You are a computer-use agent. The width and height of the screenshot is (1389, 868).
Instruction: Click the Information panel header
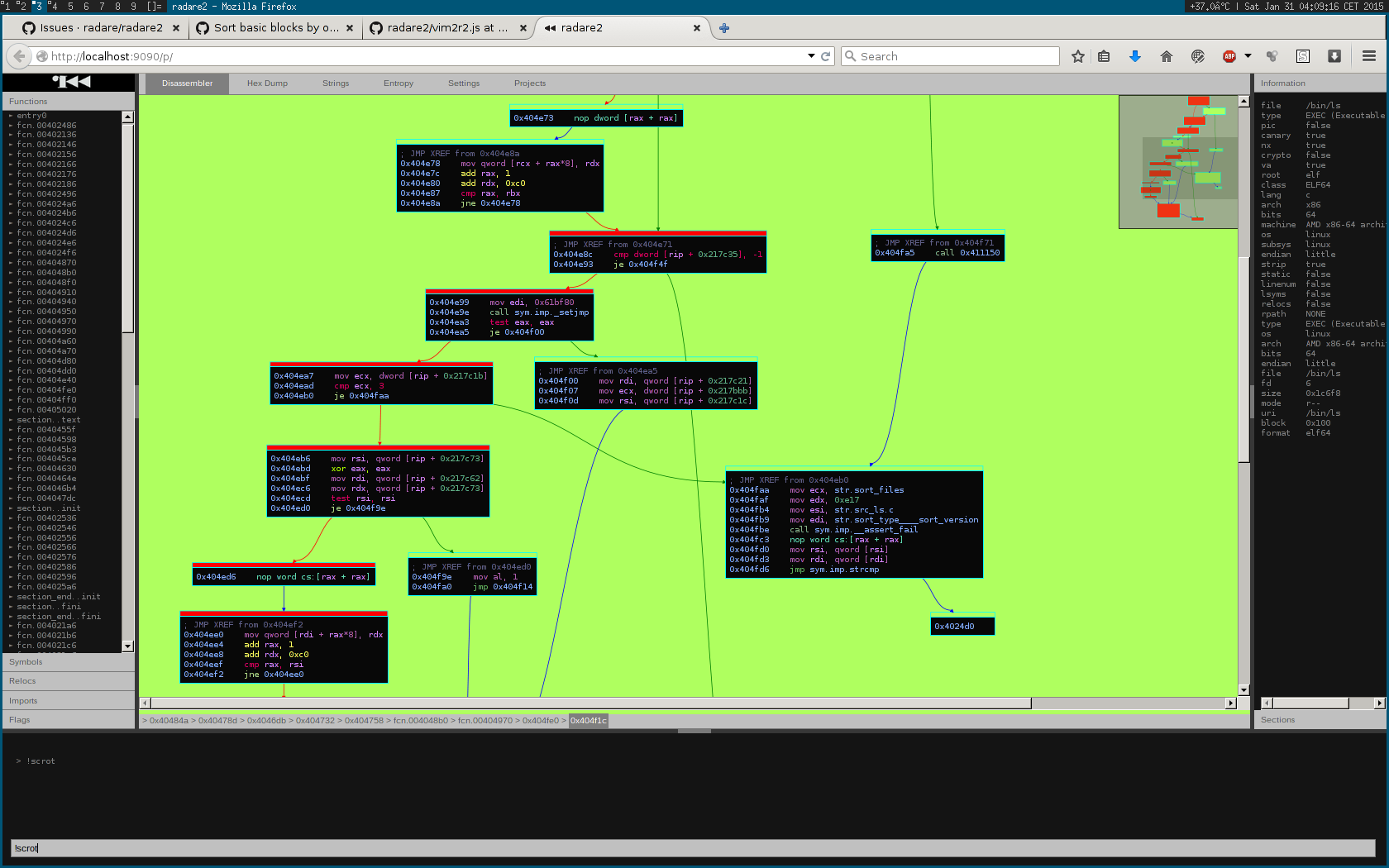tap(1320, 83)
